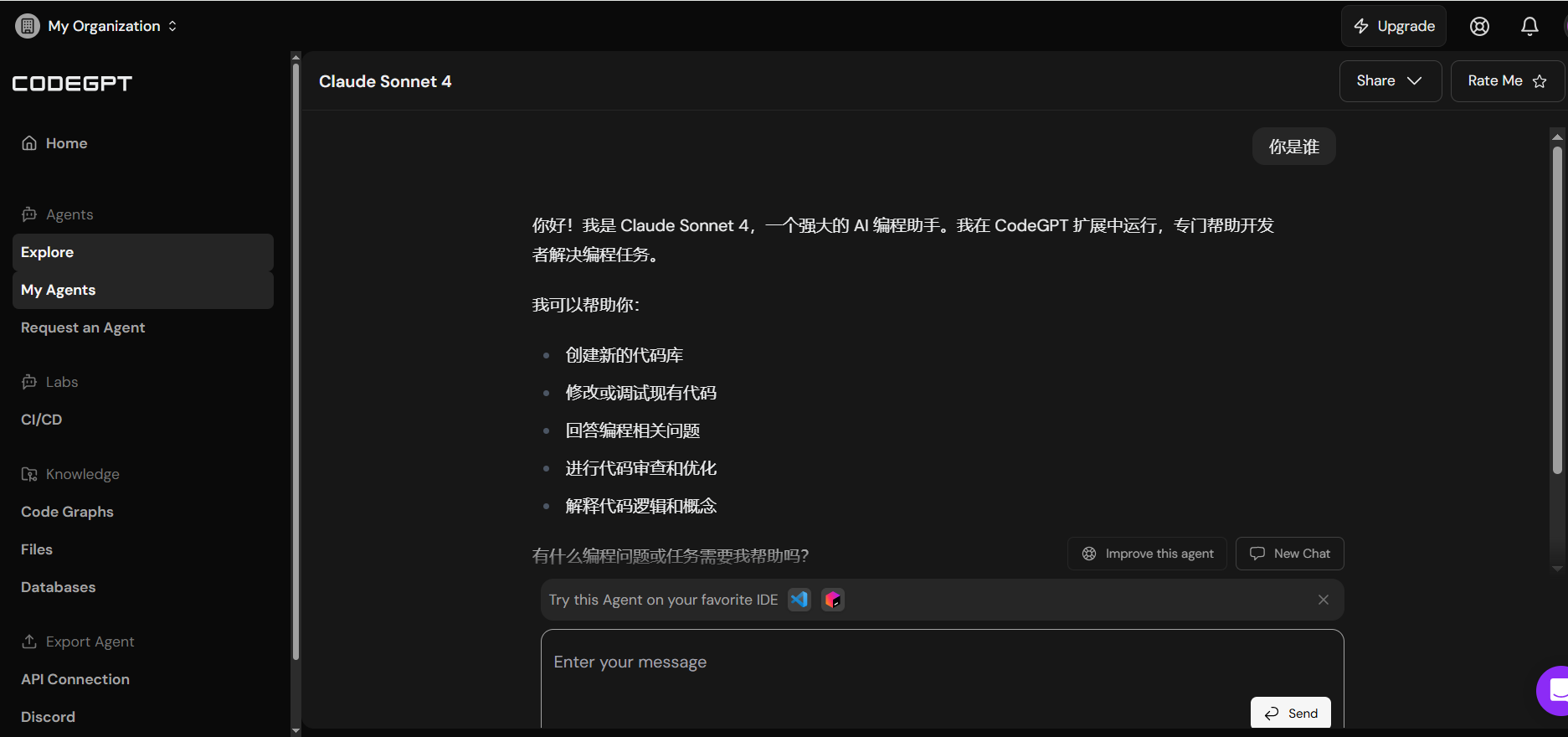Click the Upgrade button

coord(1394,27)
